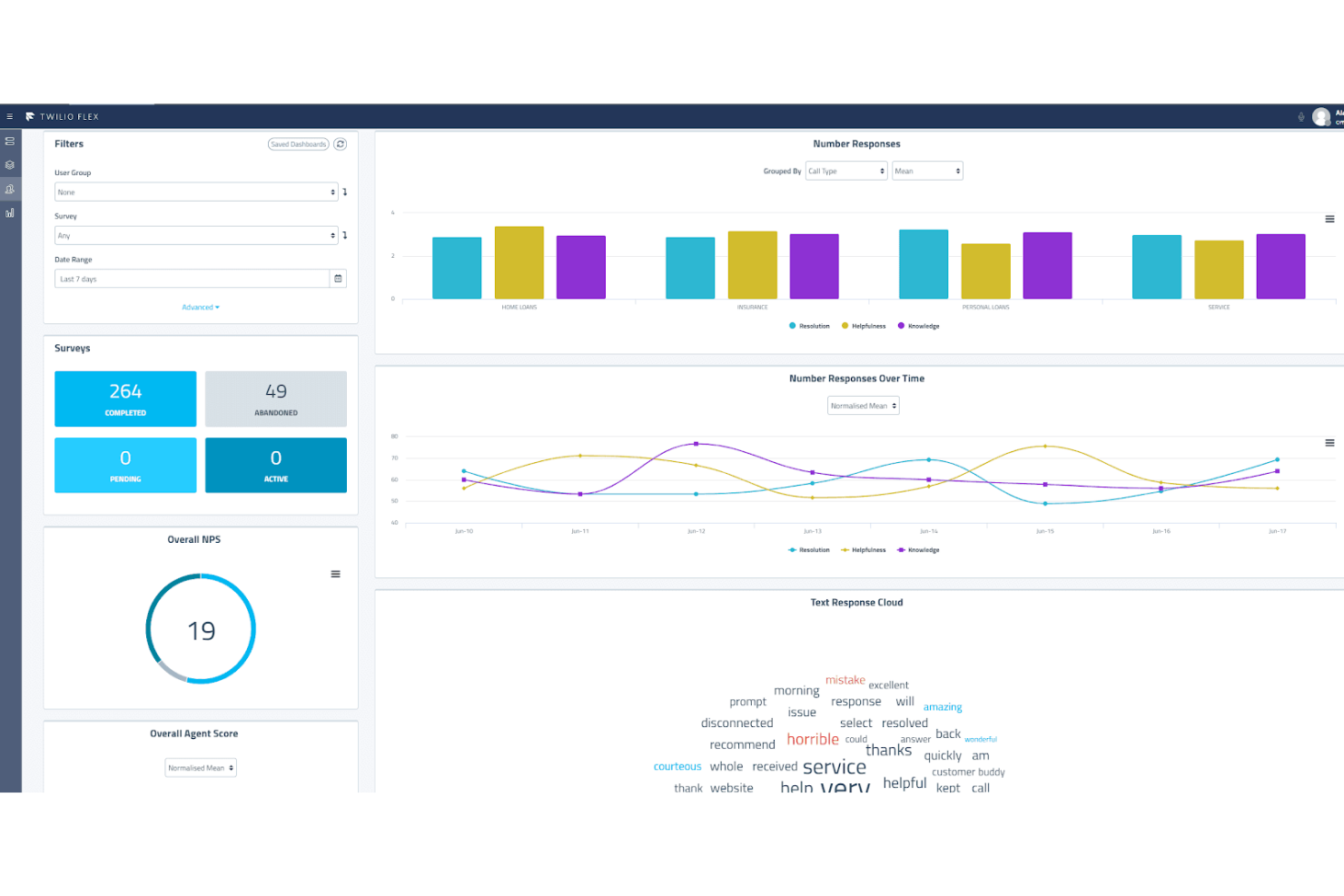Image resolution: width=1344 pixels, height=896 pixels.
Task: Open the user account avatar menu
Action: [1321, 116]
